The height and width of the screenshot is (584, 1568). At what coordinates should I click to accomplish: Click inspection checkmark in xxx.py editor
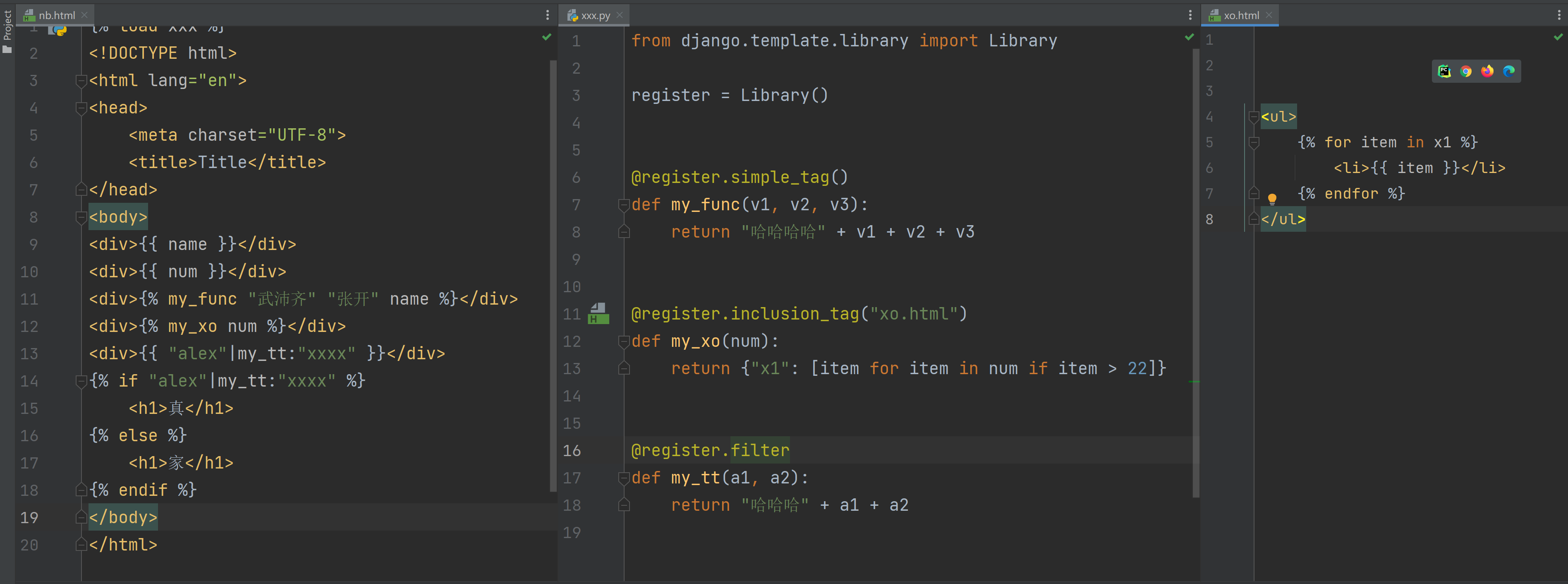point(1190,37)
